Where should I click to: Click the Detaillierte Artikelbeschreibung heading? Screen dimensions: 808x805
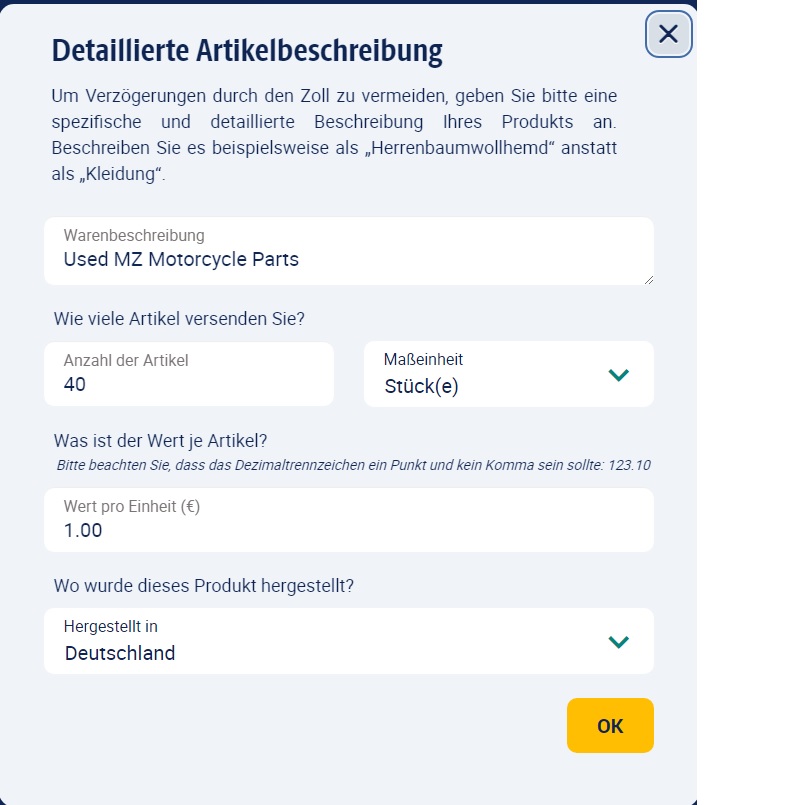(x=247, y=50)
